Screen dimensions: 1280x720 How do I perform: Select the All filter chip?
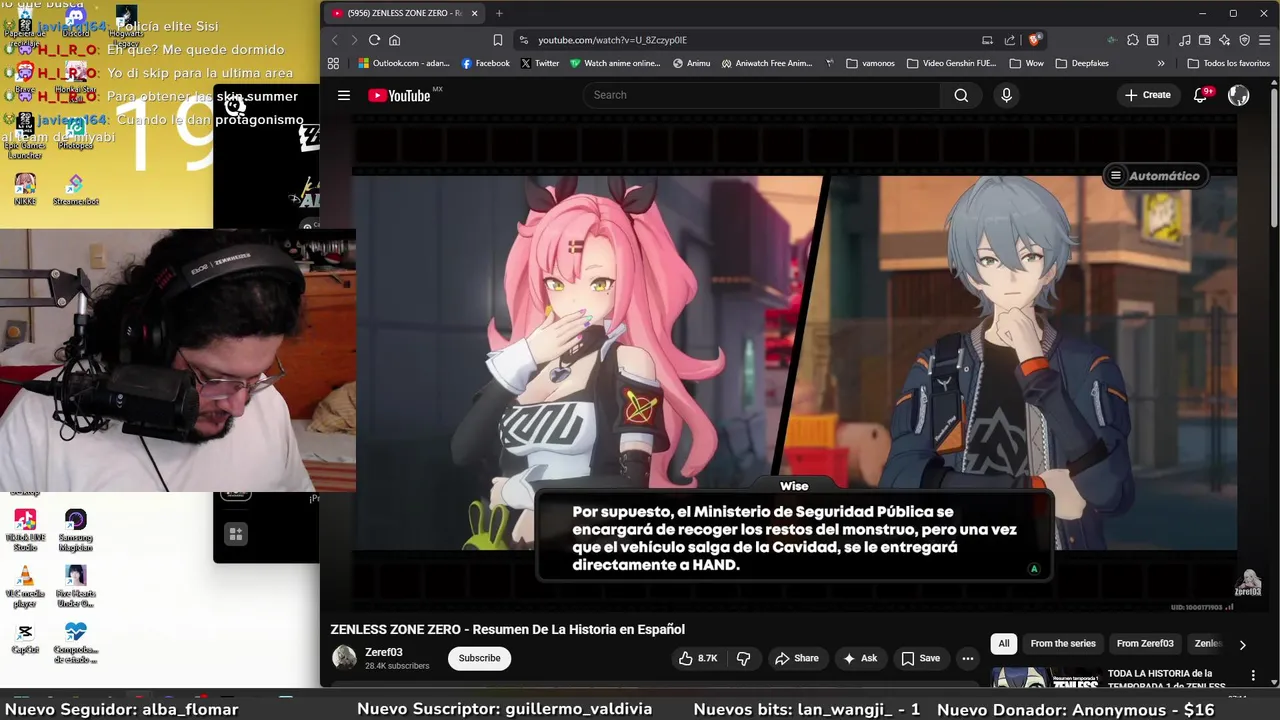(x=1004, y=643)
